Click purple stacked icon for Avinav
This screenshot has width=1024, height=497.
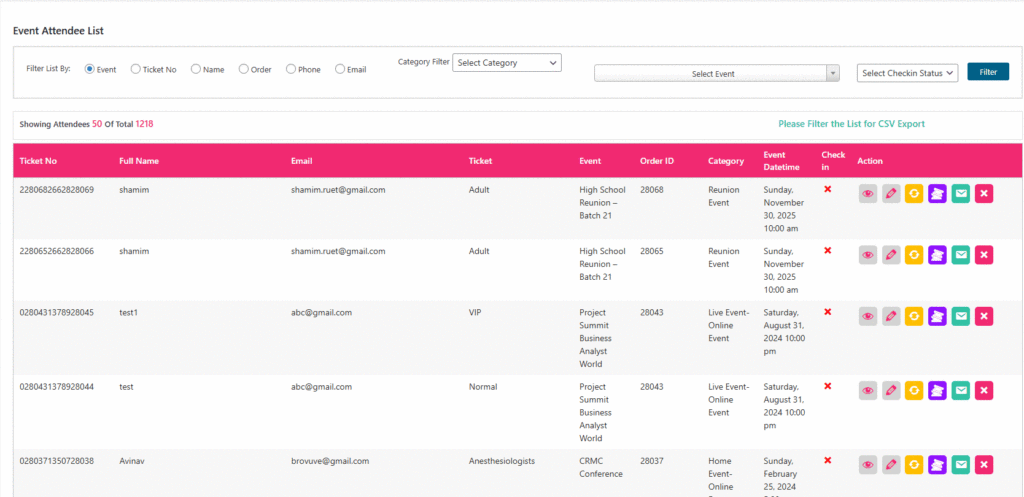click(938, 465)
